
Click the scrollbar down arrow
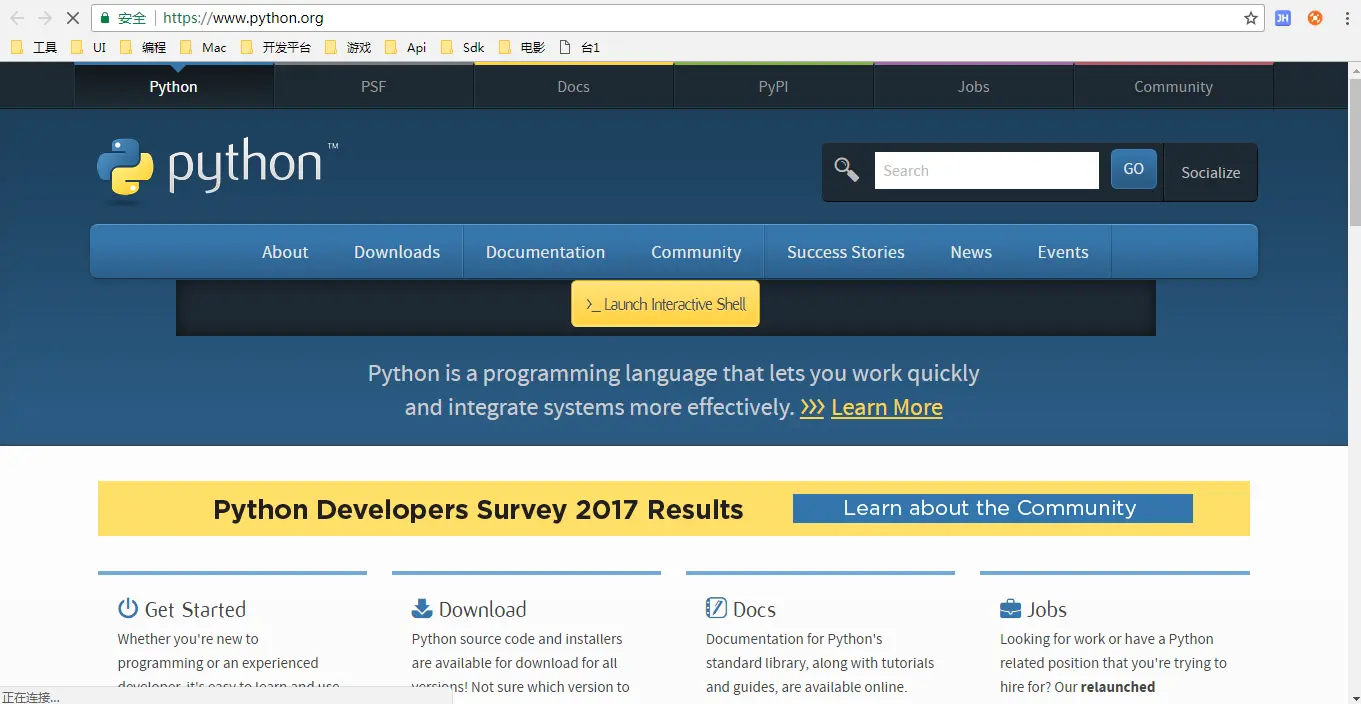1354,697
